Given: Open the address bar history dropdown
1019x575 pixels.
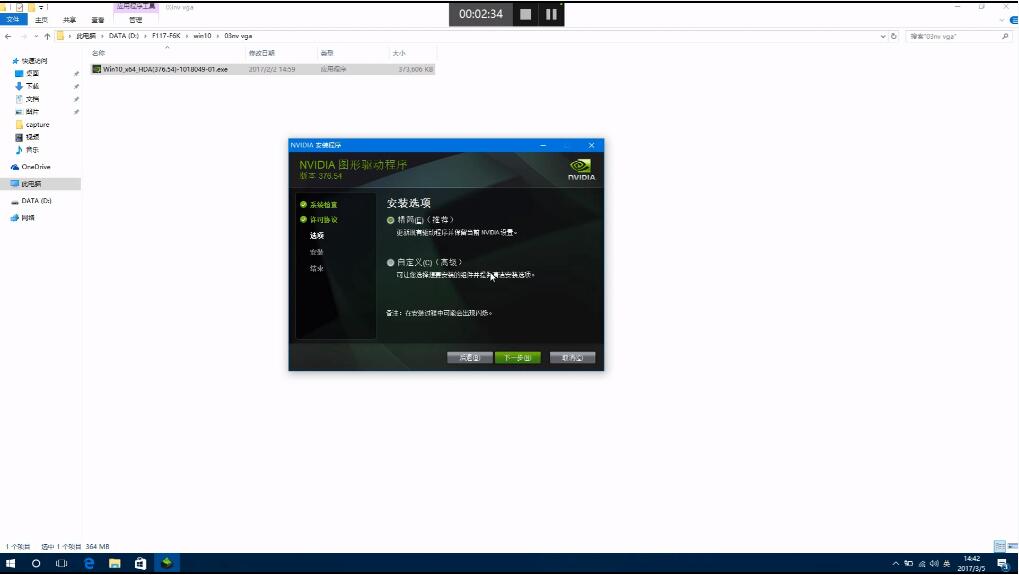Looking at the screenshot, I should 883,37.
